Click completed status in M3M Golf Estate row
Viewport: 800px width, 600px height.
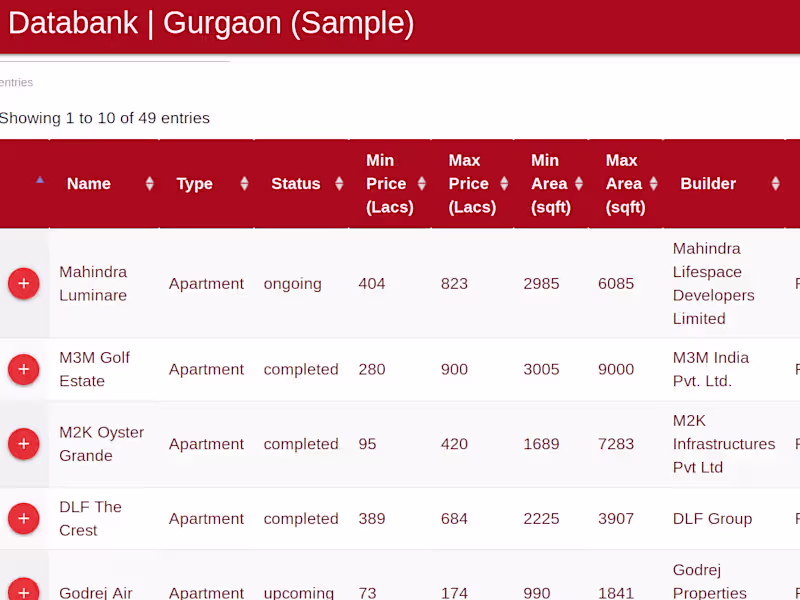pos(301,369)
